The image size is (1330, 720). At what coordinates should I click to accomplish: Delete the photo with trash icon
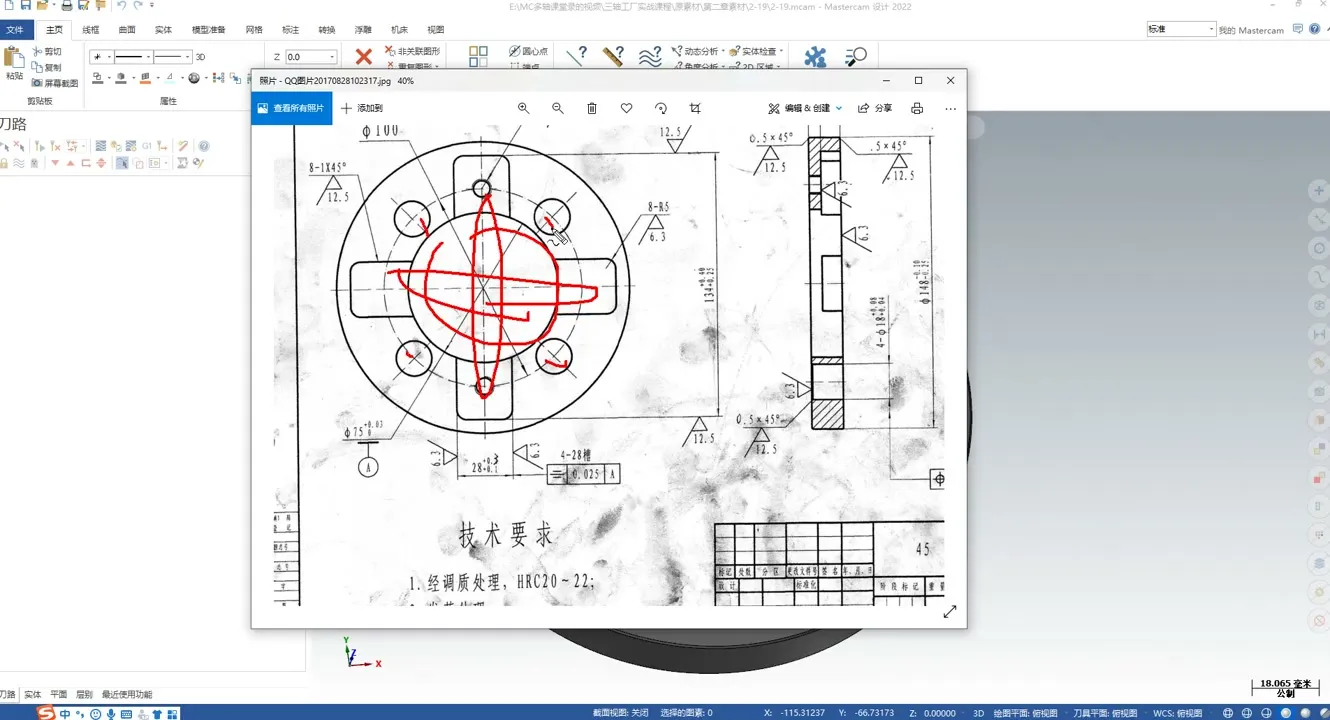pyautogui.click(x=592, y=108)
